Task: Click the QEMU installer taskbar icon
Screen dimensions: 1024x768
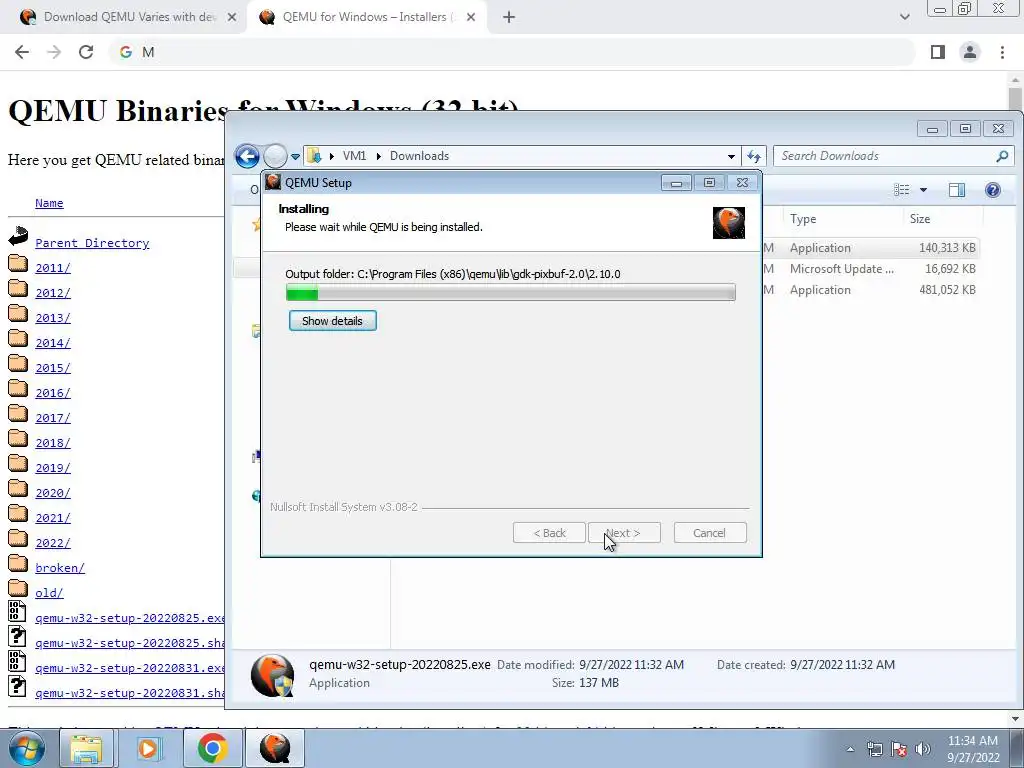Action: [275, 748]
